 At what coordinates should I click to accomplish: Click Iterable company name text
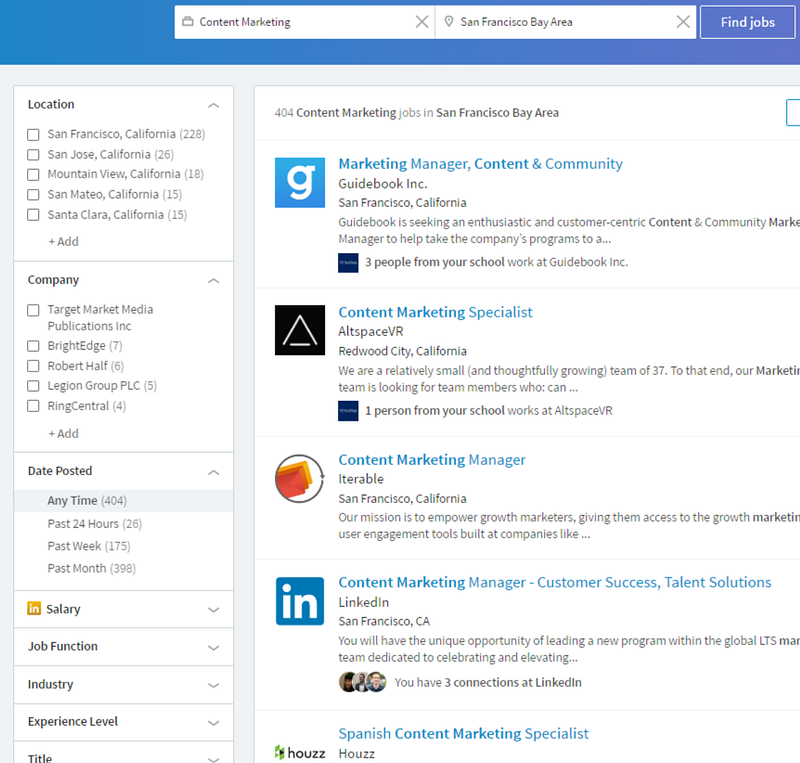[361, 479]
